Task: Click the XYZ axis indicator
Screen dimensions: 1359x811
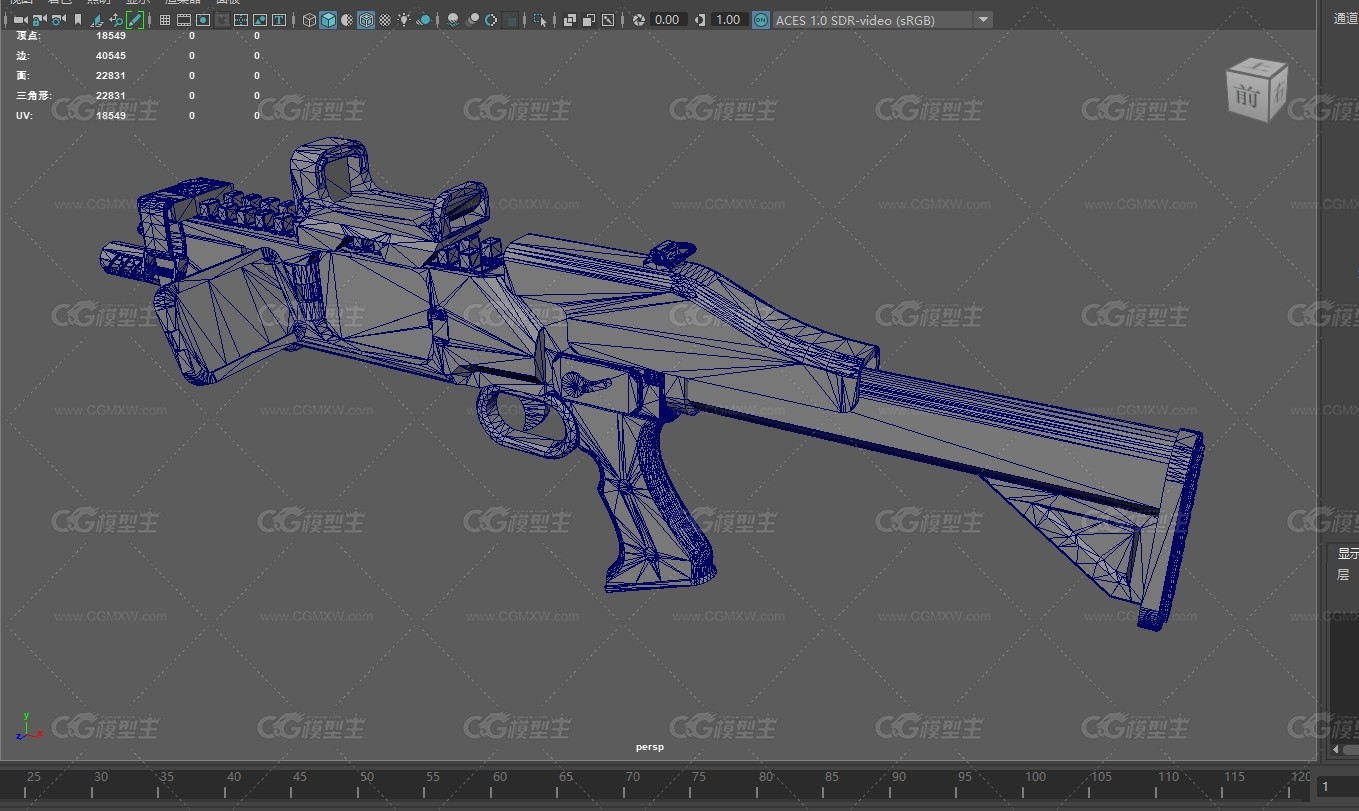Action: click(x=30, y=727)
